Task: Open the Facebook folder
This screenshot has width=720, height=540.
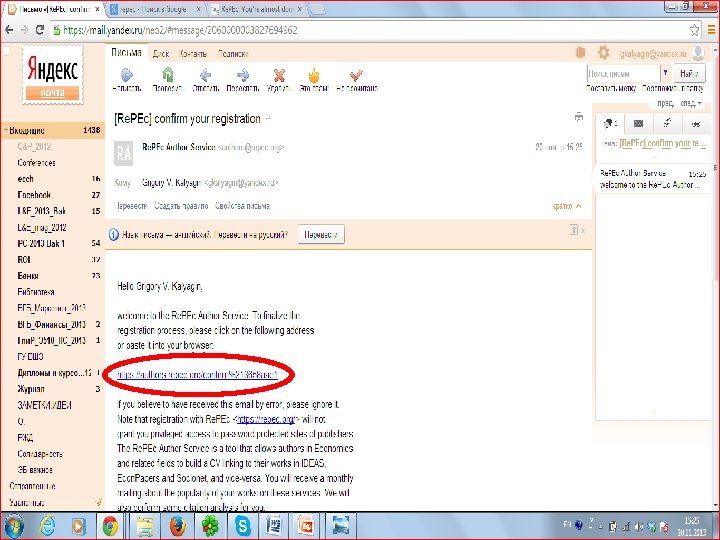Action: pos(34,195)
